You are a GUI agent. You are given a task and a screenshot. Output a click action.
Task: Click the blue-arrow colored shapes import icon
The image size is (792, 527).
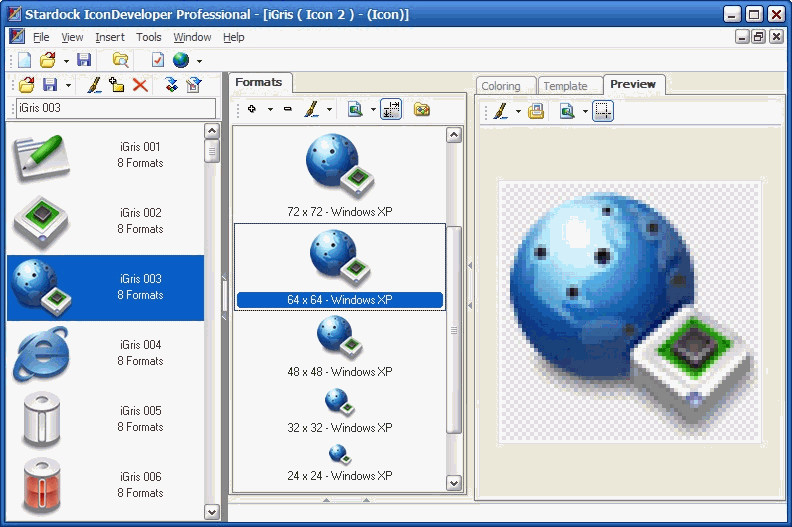coord(172,84)
